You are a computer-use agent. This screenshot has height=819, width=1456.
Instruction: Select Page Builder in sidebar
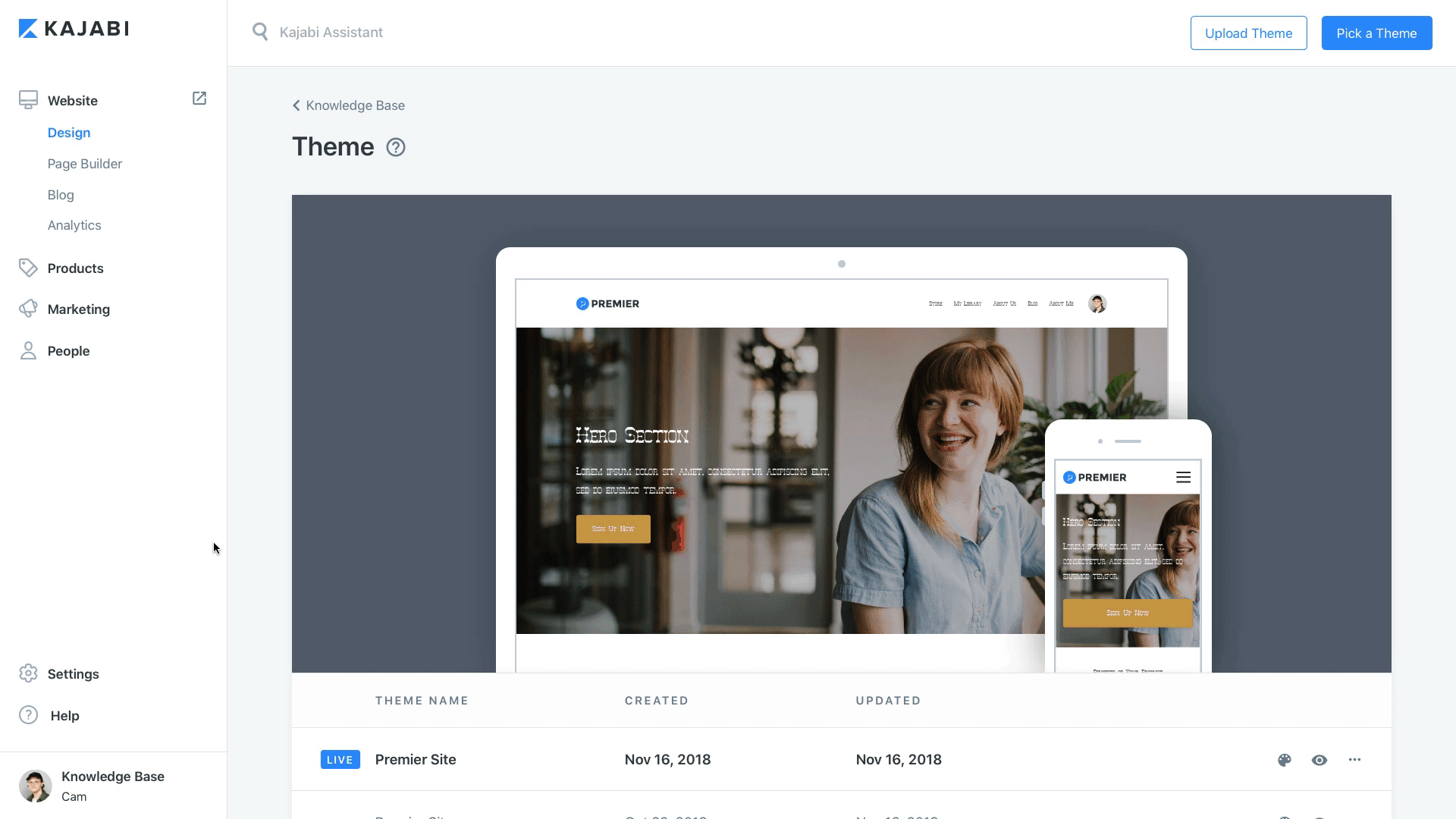tap(84, 164)
